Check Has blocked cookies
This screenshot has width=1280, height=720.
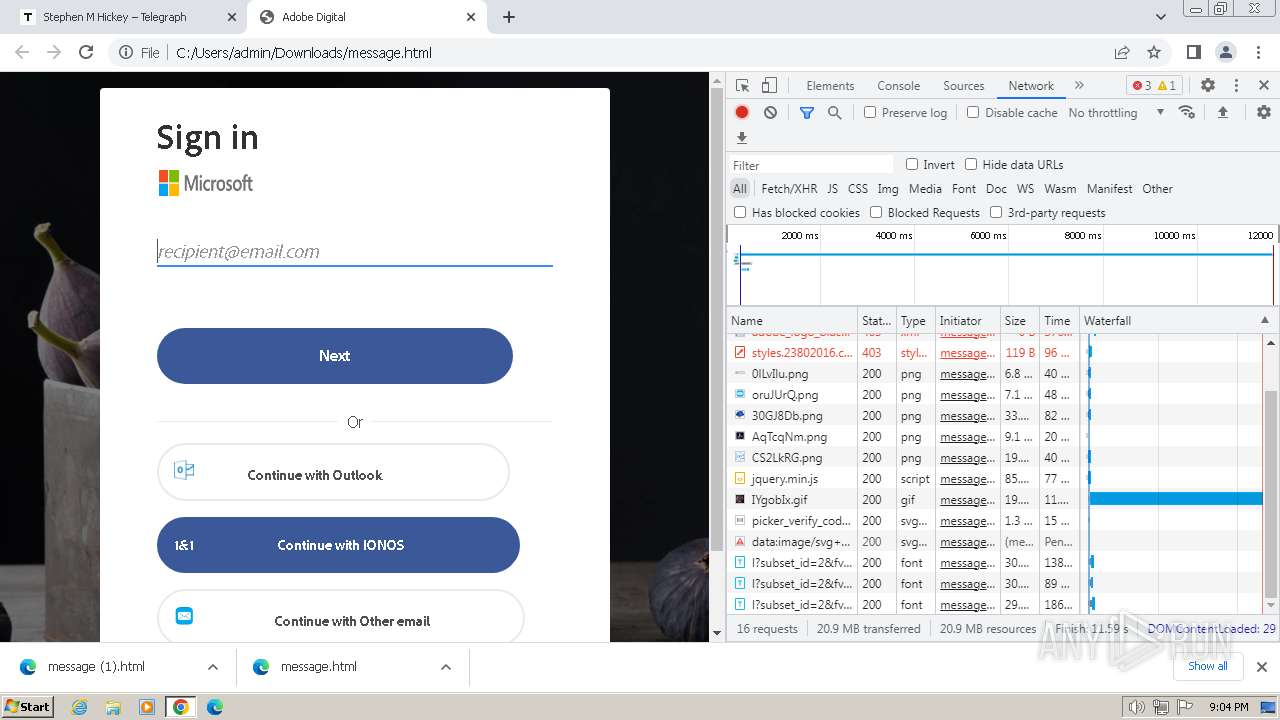(x=740, y=212)
